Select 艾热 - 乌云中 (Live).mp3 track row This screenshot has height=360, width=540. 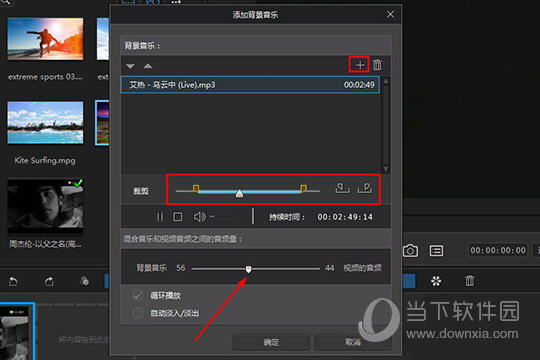pos(250,85)
